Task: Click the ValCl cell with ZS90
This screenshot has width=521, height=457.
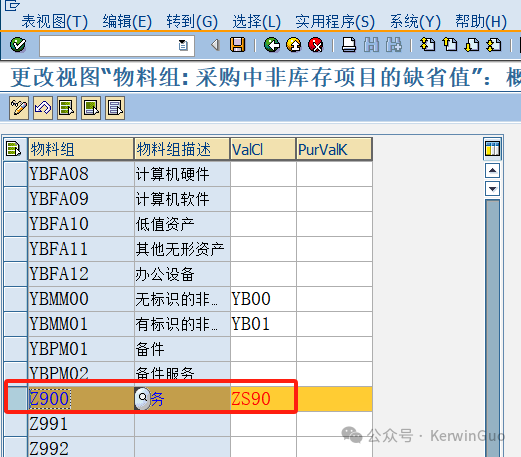Action: click(263, 399)
